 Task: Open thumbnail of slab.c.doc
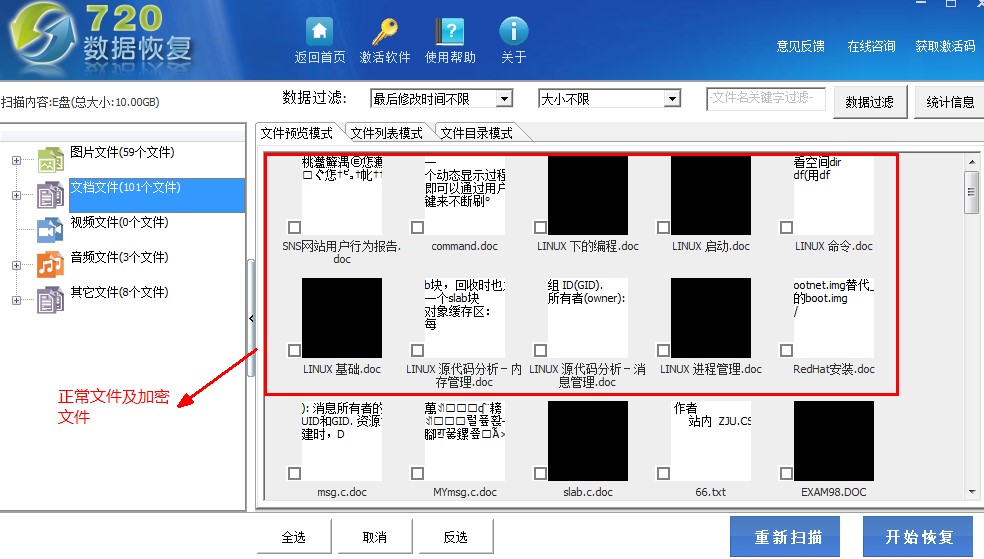click(x=587, y=441)
